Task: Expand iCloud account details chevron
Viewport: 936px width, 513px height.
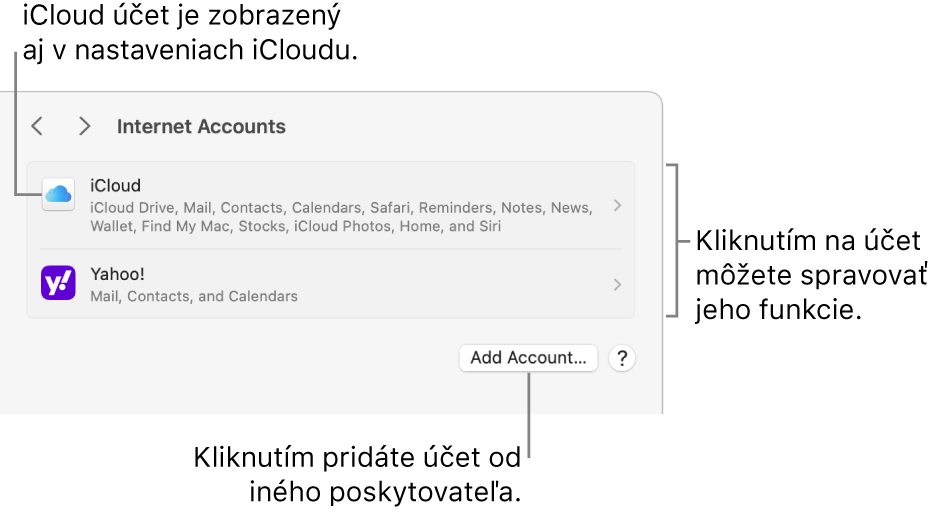Action: coord(617,205)
